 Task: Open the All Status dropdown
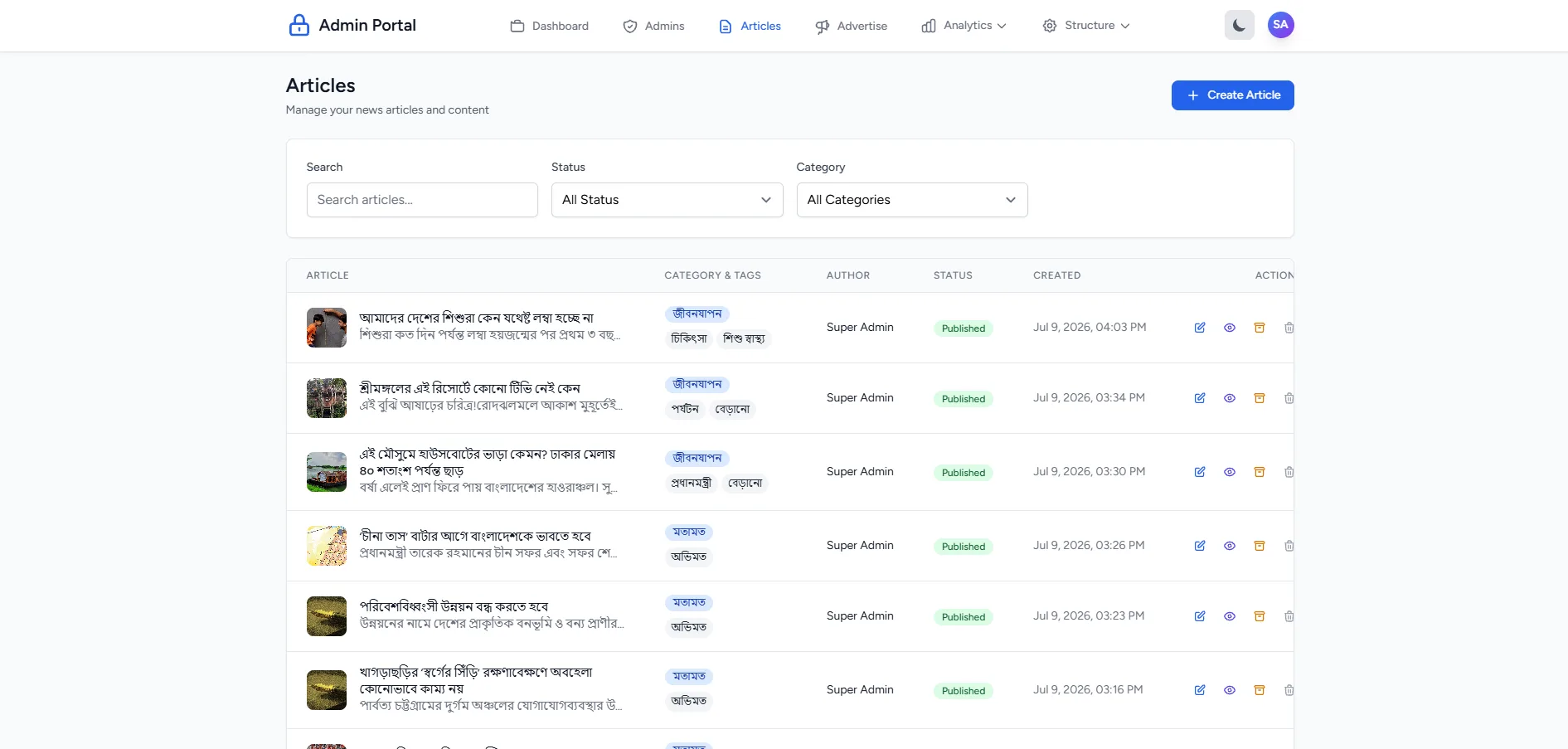667,200
